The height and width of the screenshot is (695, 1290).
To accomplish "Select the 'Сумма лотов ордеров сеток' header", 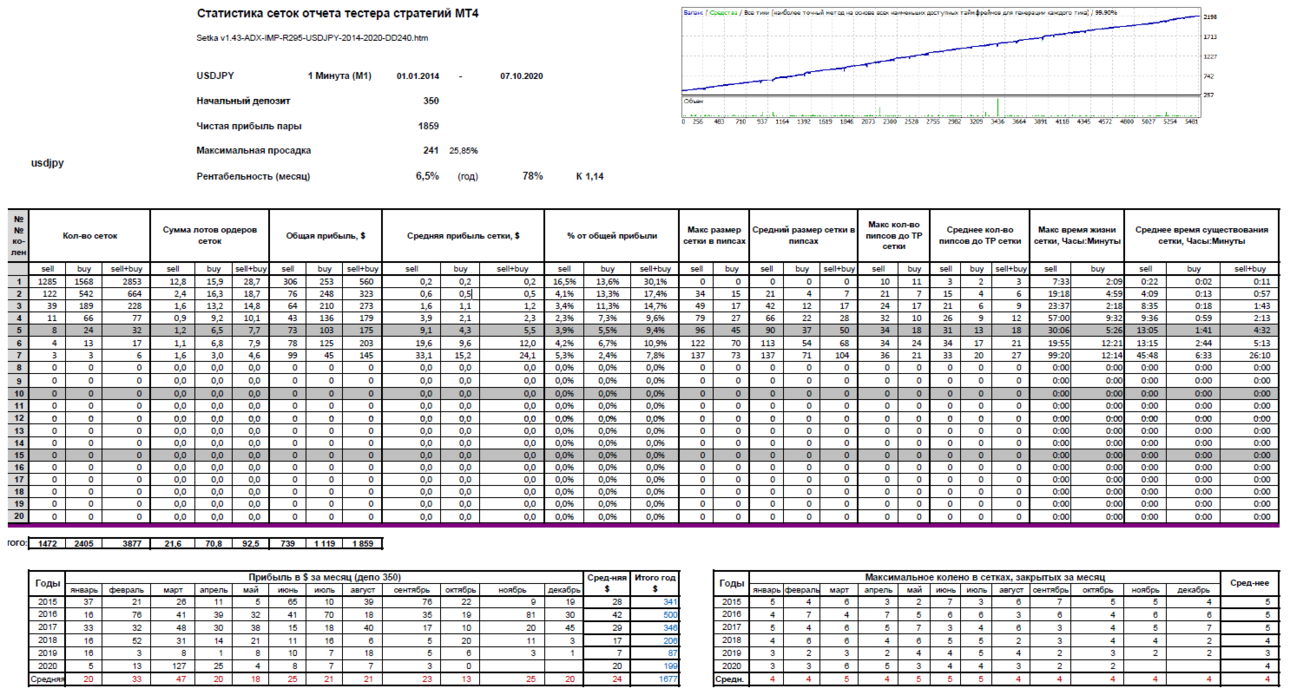I will point(210,236).
